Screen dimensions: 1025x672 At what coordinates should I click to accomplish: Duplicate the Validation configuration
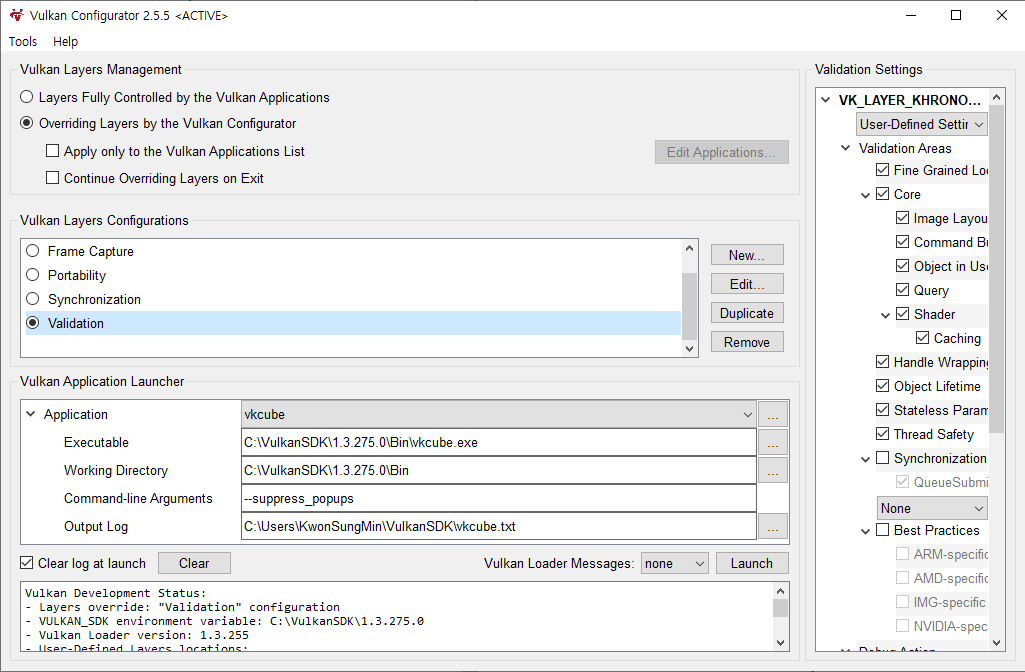coord(747,312)
